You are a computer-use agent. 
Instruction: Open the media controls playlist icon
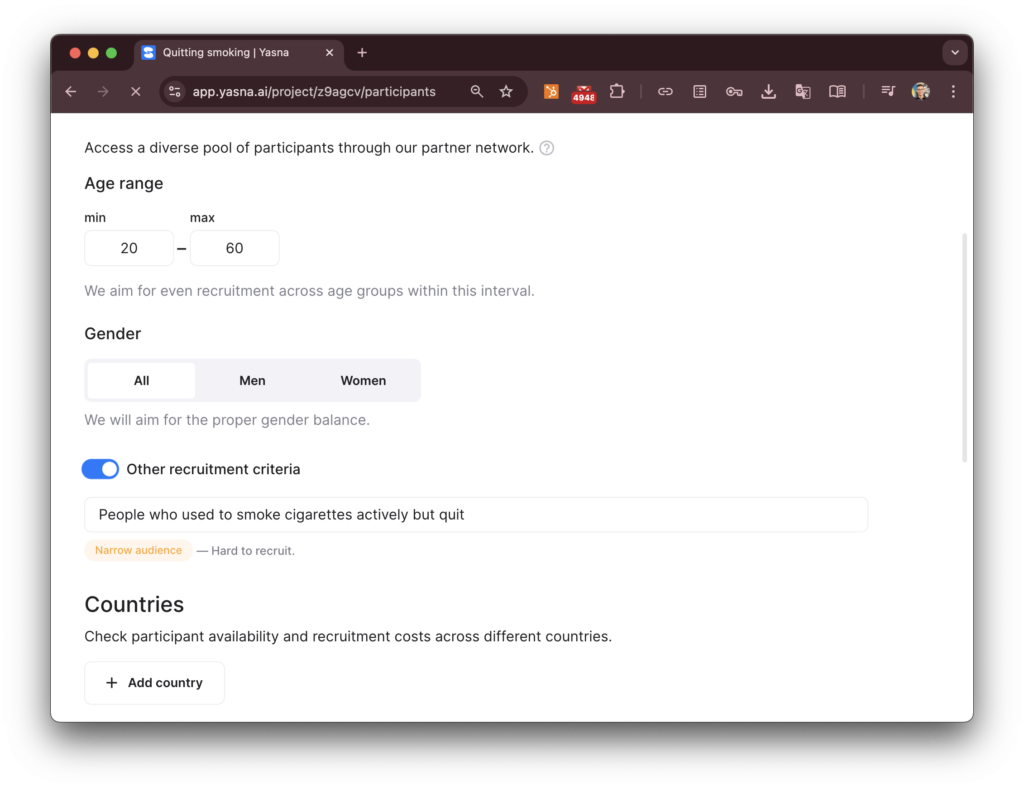point(888,91)
